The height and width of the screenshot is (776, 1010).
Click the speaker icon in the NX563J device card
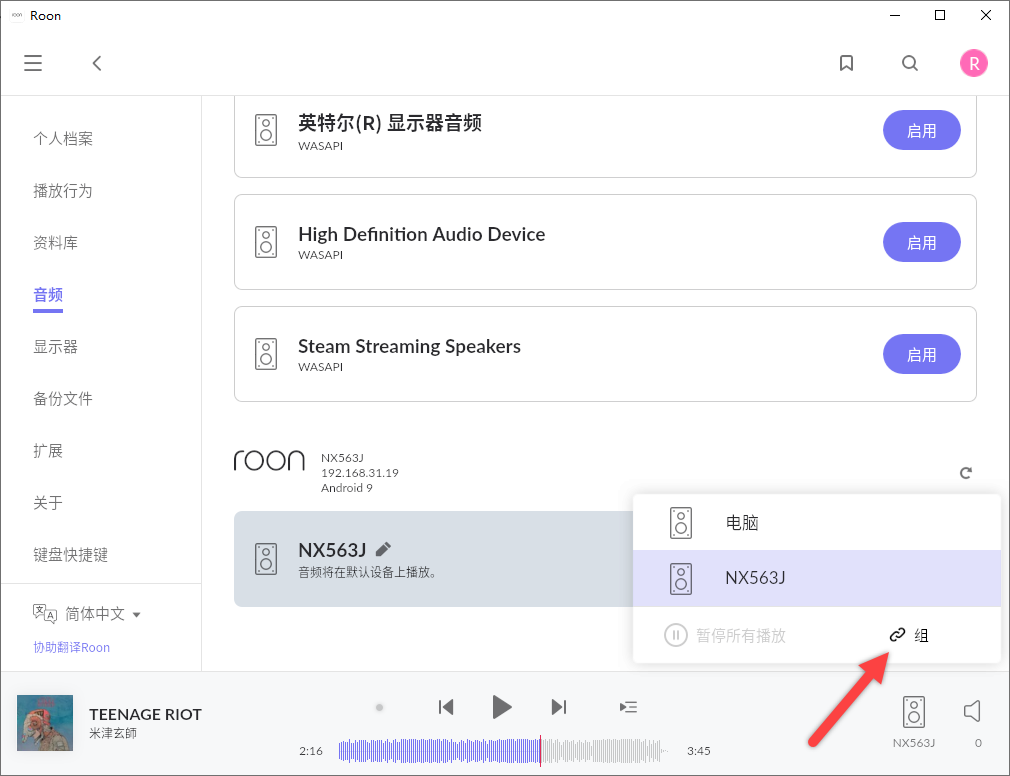266,559
